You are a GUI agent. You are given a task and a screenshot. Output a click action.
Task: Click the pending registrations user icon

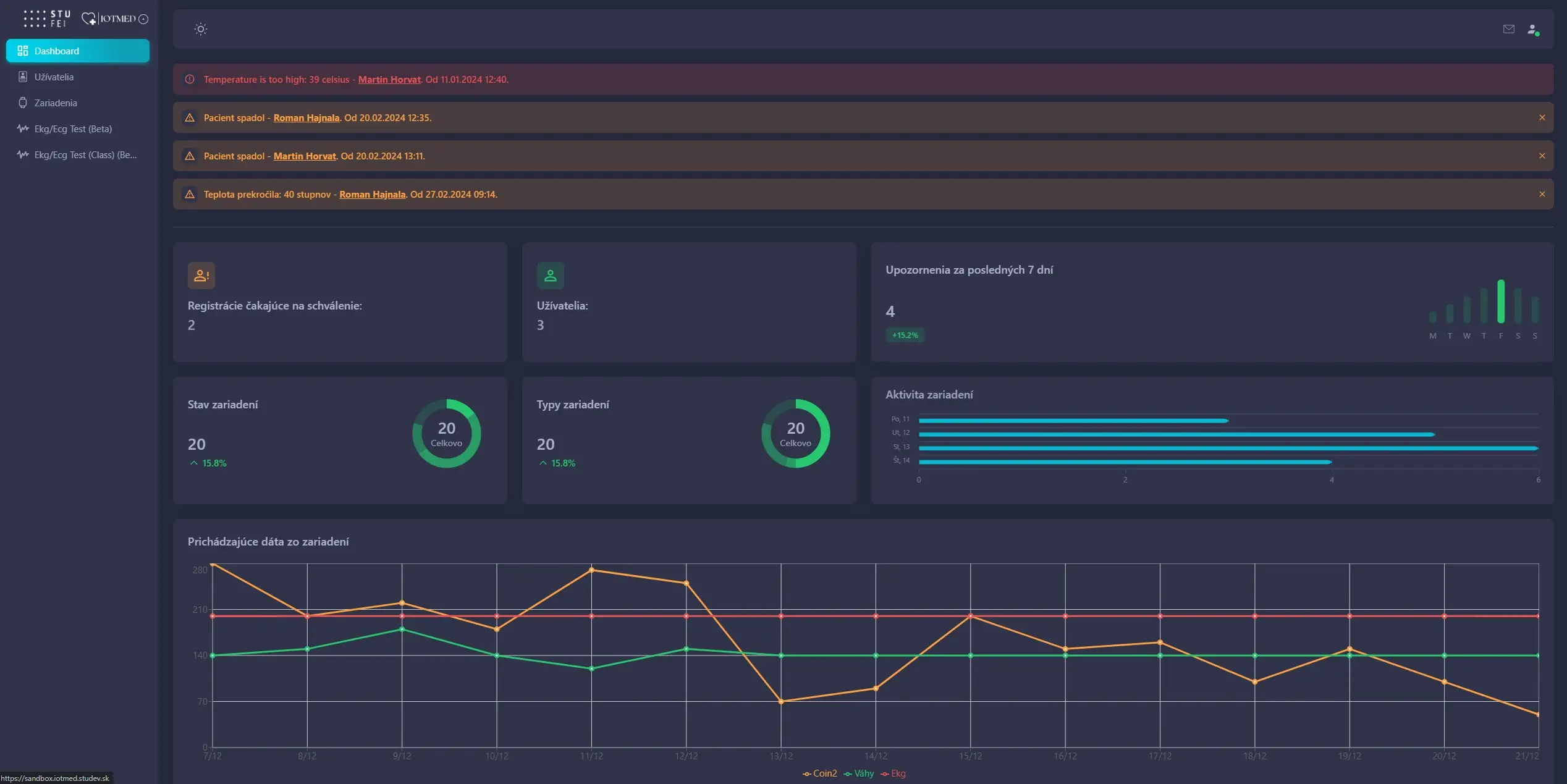click(201, 276)
